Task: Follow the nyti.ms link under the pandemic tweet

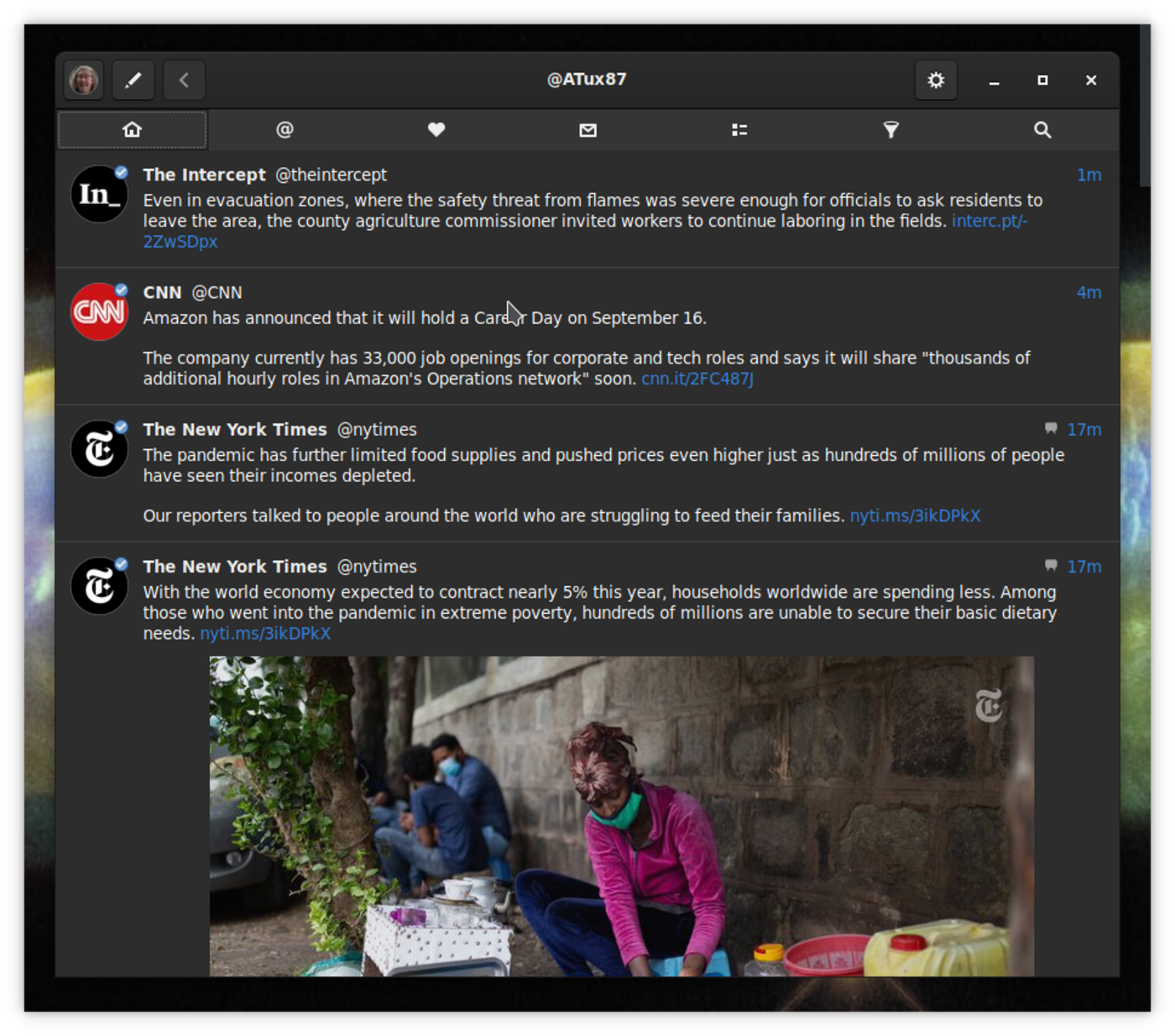Action: pos(914,515)
